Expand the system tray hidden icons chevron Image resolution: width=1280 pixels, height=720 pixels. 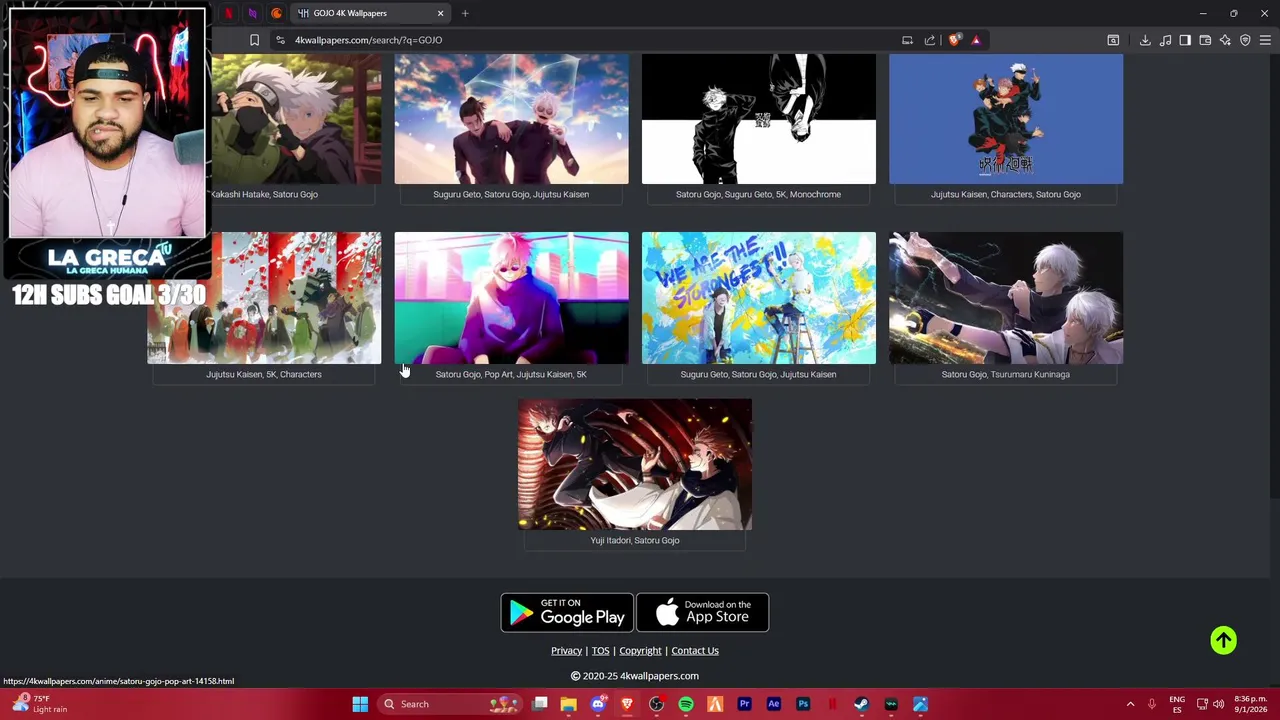[x=1130, y=704]
